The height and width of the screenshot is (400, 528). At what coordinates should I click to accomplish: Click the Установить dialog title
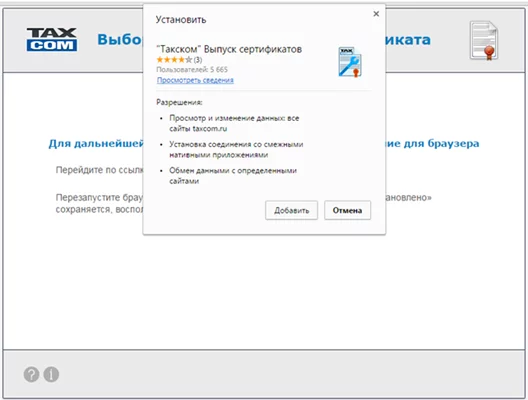[x=181, y=20]
